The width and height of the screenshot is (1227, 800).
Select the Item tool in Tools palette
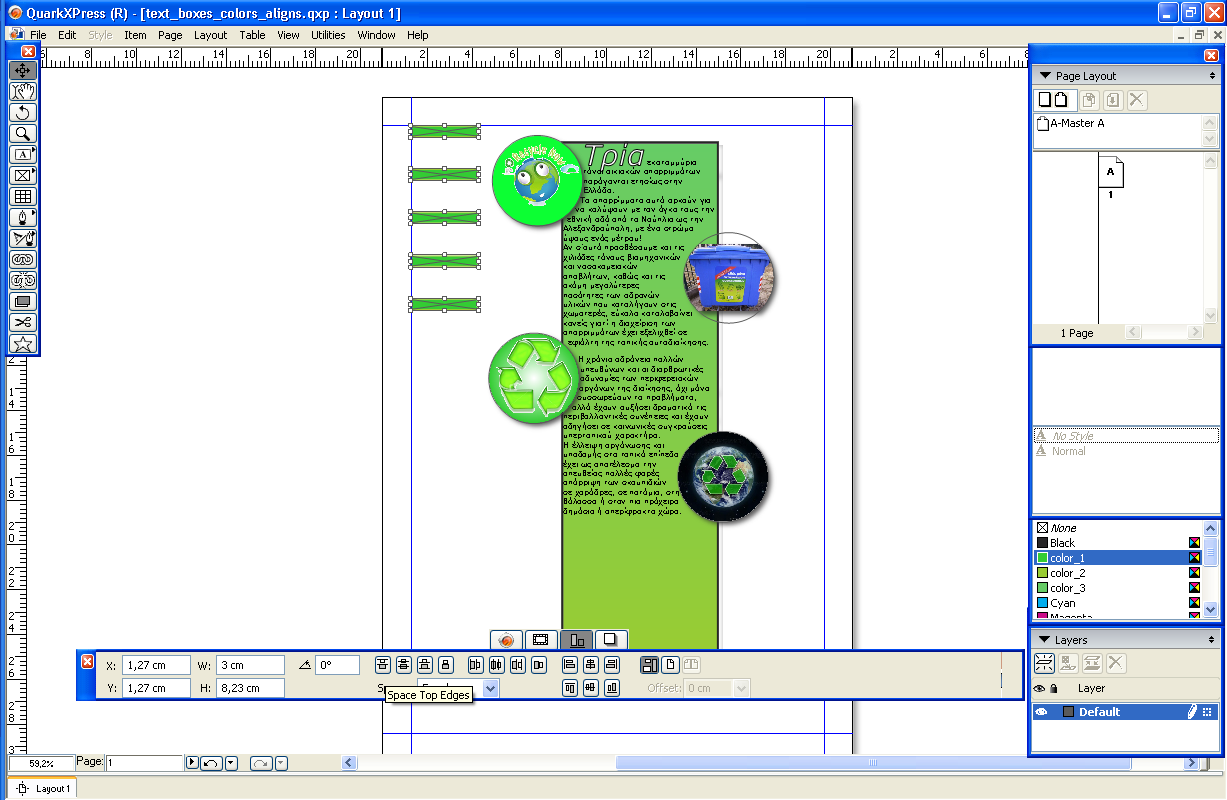23,70
